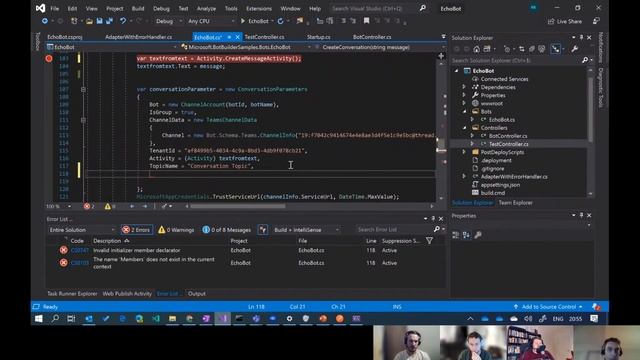640x360 pixels.
Task: Expand the PostDeployScripts folder
Action: pos(464,152)
